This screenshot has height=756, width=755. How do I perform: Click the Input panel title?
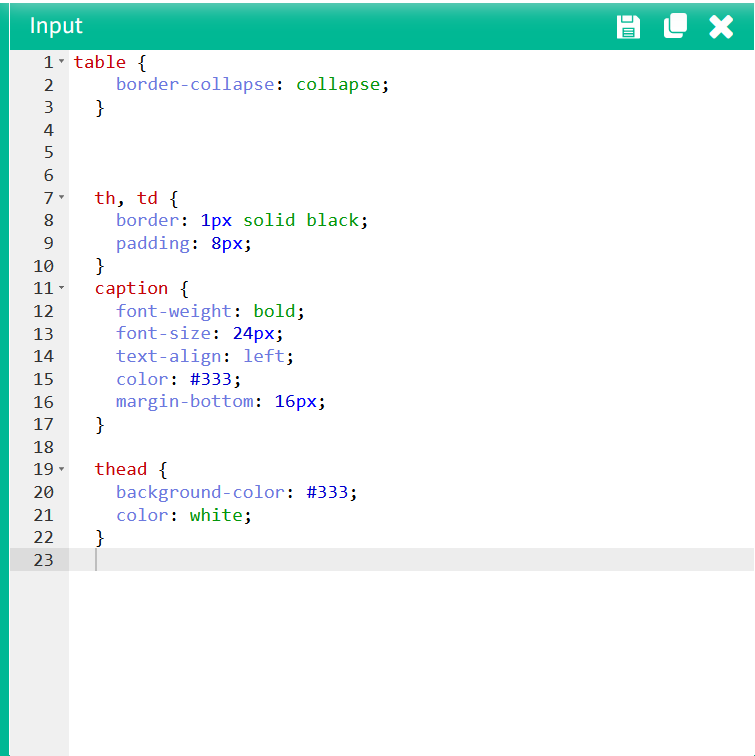pos(56,26)
